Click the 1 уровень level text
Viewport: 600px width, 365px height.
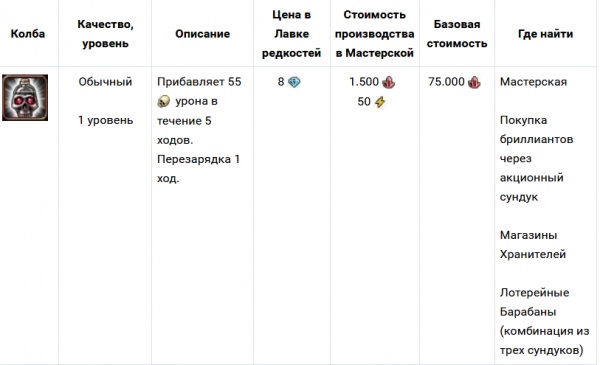tap(106, 120)
